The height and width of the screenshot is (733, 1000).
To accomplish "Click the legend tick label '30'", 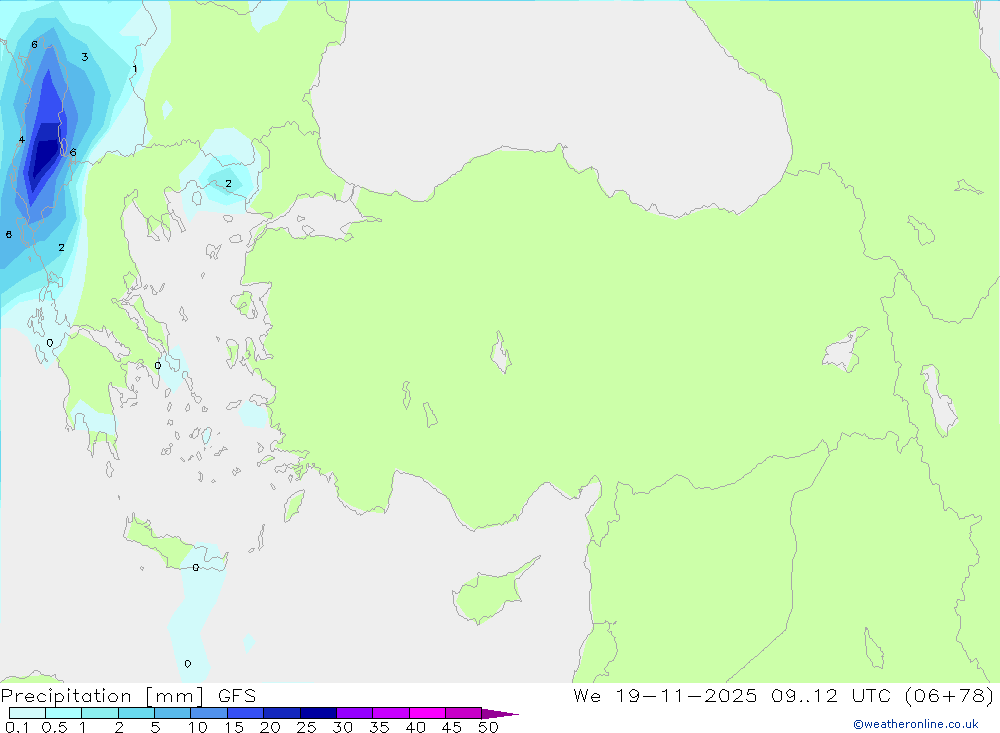I will 343,727.
